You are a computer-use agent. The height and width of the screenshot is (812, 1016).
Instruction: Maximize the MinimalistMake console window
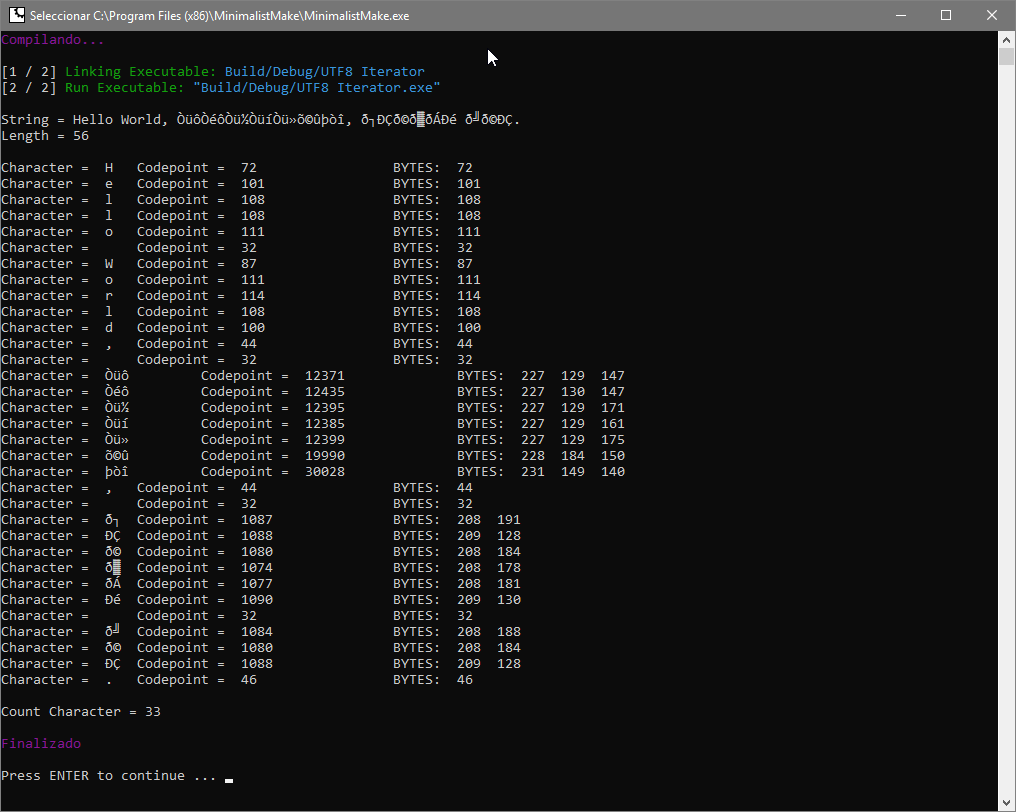coord(945,15)
